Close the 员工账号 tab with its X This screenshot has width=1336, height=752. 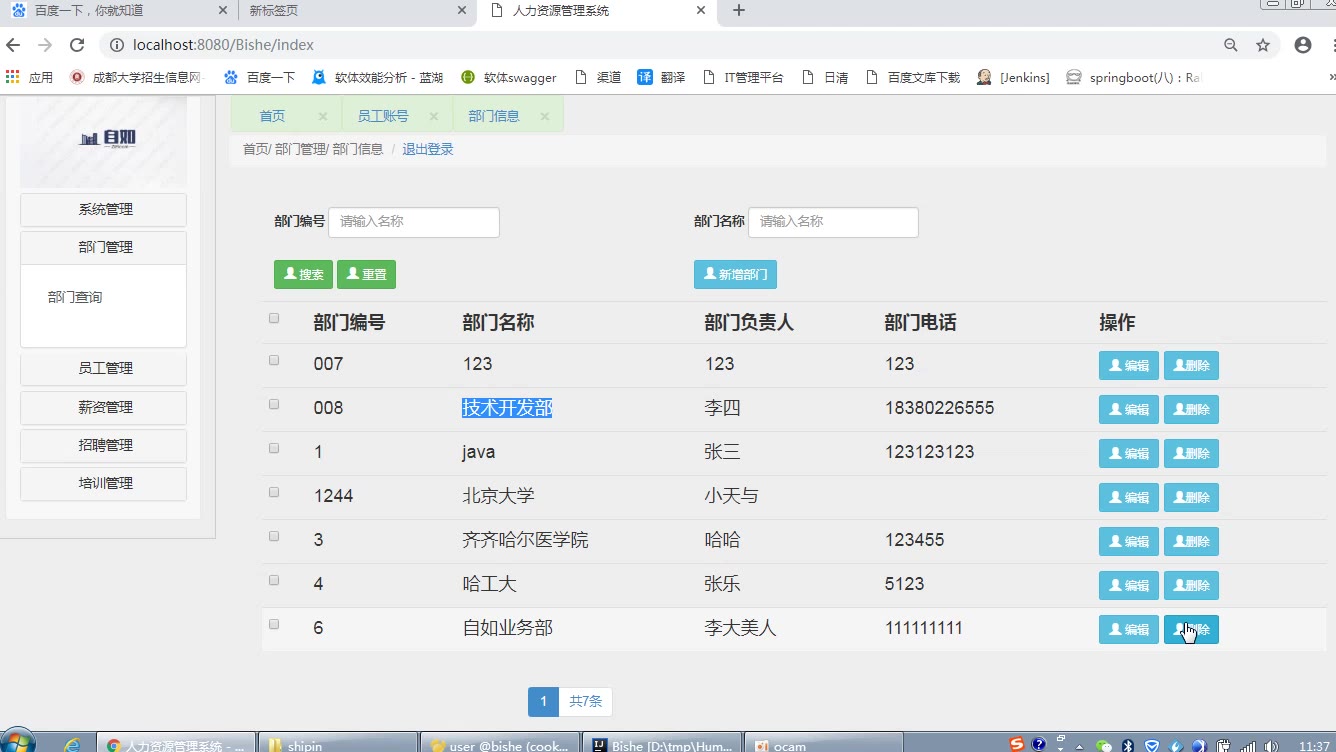click(x=434, y=116)
